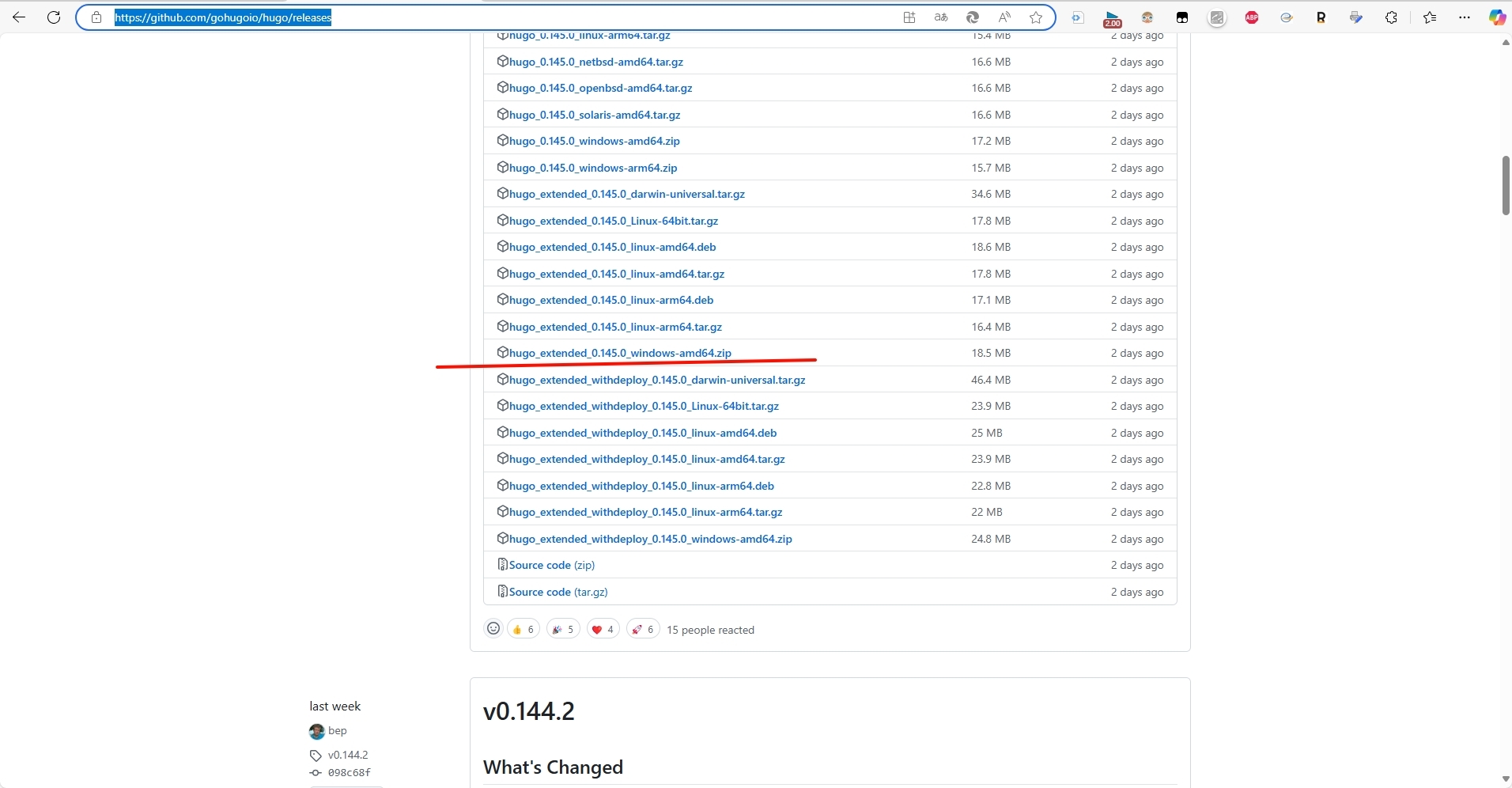The image size is (1512, 788).
Task: Download hugo_extended_0.145.0_darwin-universal.tar.gz
Action: pos(627,194)
